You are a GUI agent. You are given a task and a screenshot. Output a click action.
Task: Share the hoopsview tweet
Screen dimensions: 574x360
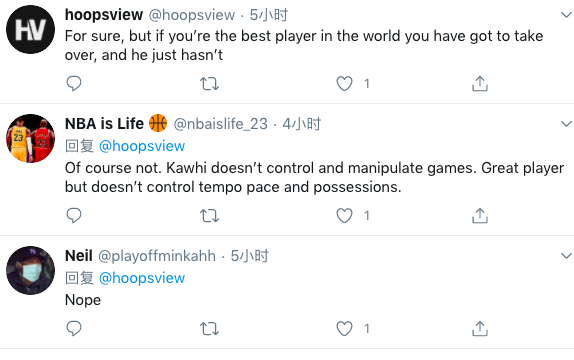click(480, 83)
